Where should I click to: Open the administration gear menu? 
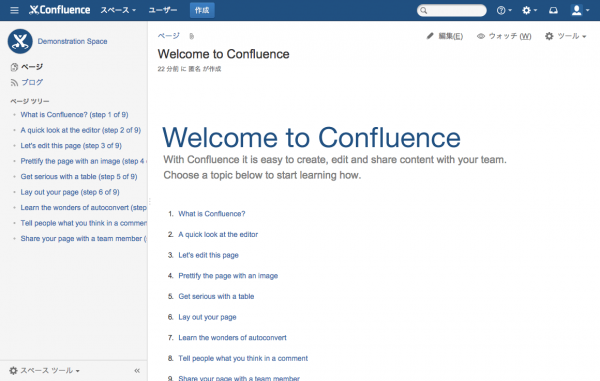pos(530,10)
